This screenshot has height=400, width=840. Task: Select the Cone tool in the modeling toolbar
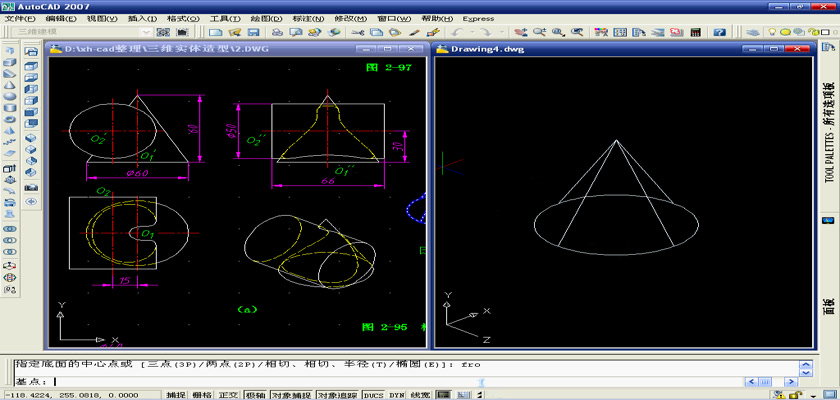[x=10, y=85]
